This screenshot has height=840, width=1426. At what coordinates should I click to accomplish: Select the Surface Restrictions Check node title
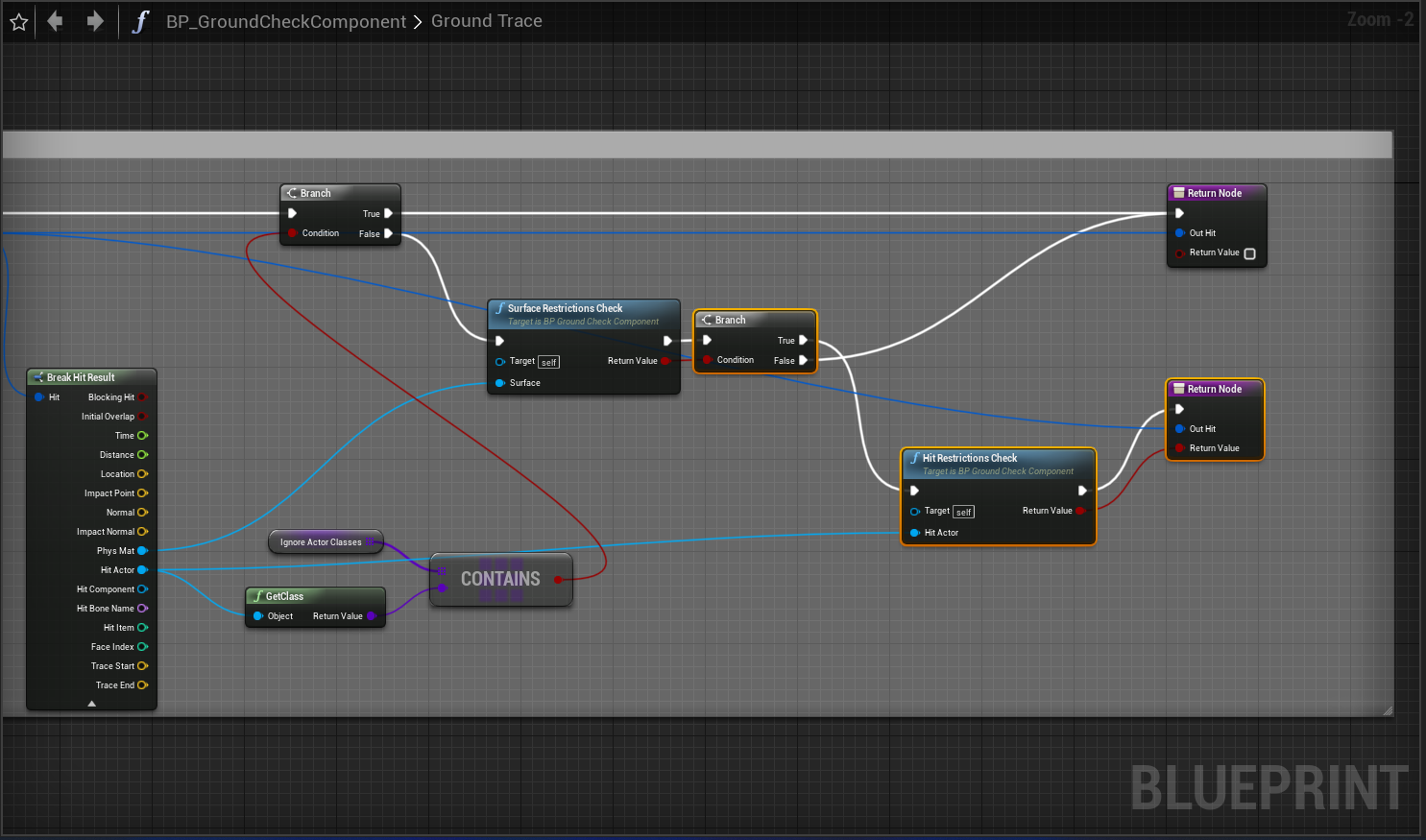[x=565, y=308]
